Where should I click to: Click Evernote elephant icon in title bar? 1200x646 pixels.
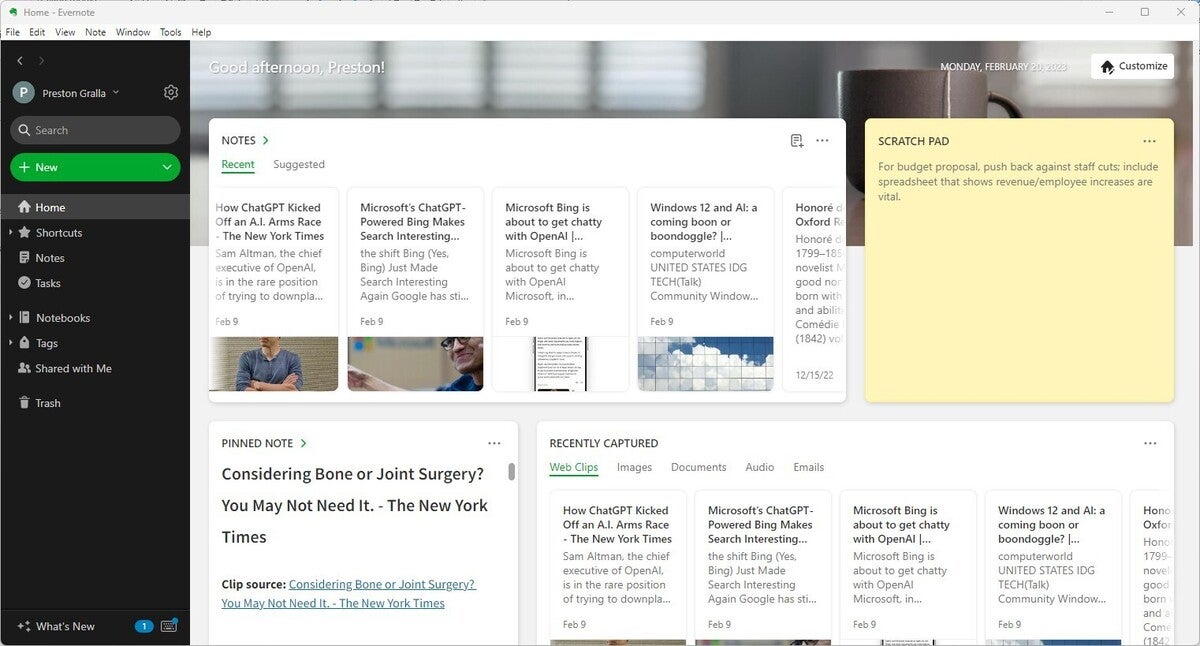click(11, 12)
